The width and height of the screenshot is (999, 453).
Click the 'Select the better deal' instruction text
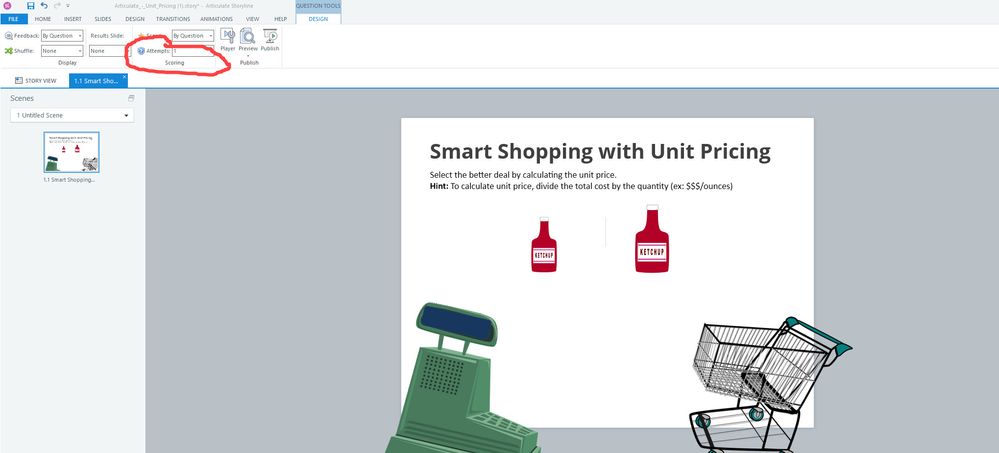(523, 175)
